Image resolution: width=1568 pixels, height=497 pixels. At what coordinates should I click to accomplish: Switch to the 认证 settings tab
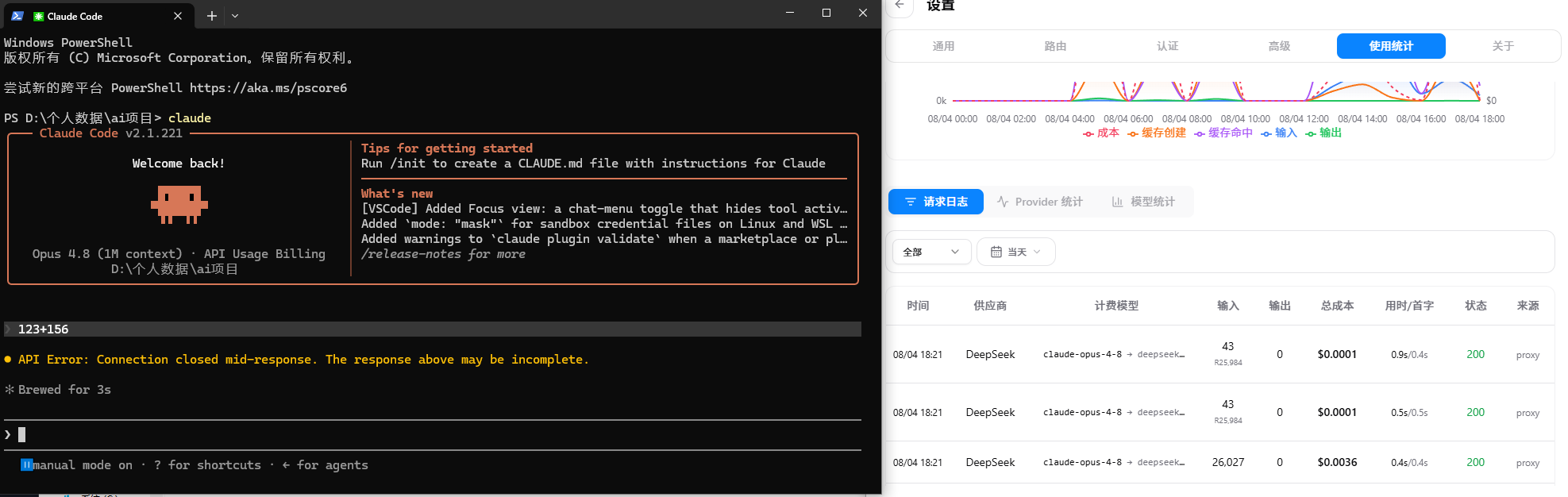pyautogui.click(x=1167, y=46)
